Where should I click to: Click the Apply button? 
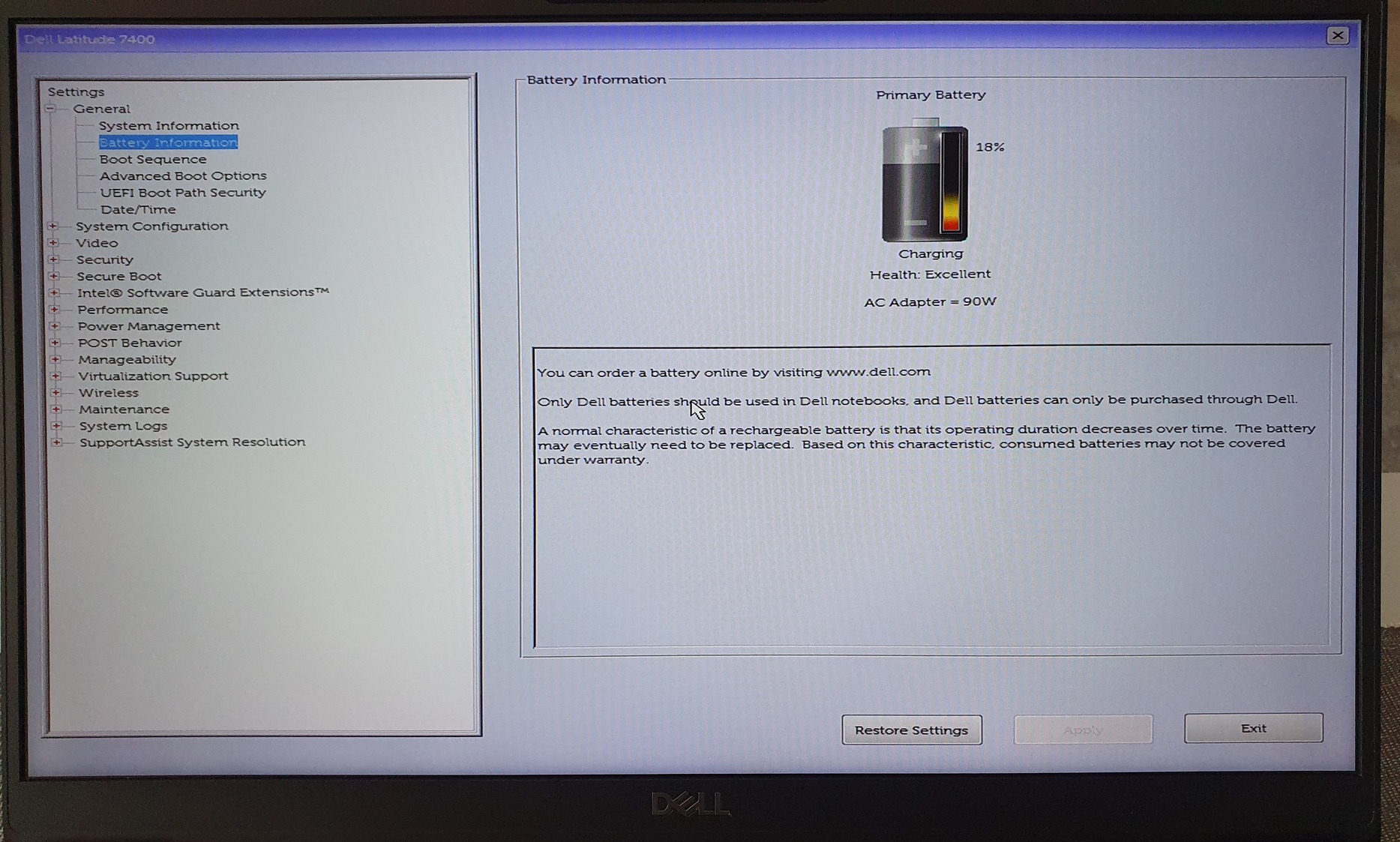[x=1083, y=729]
